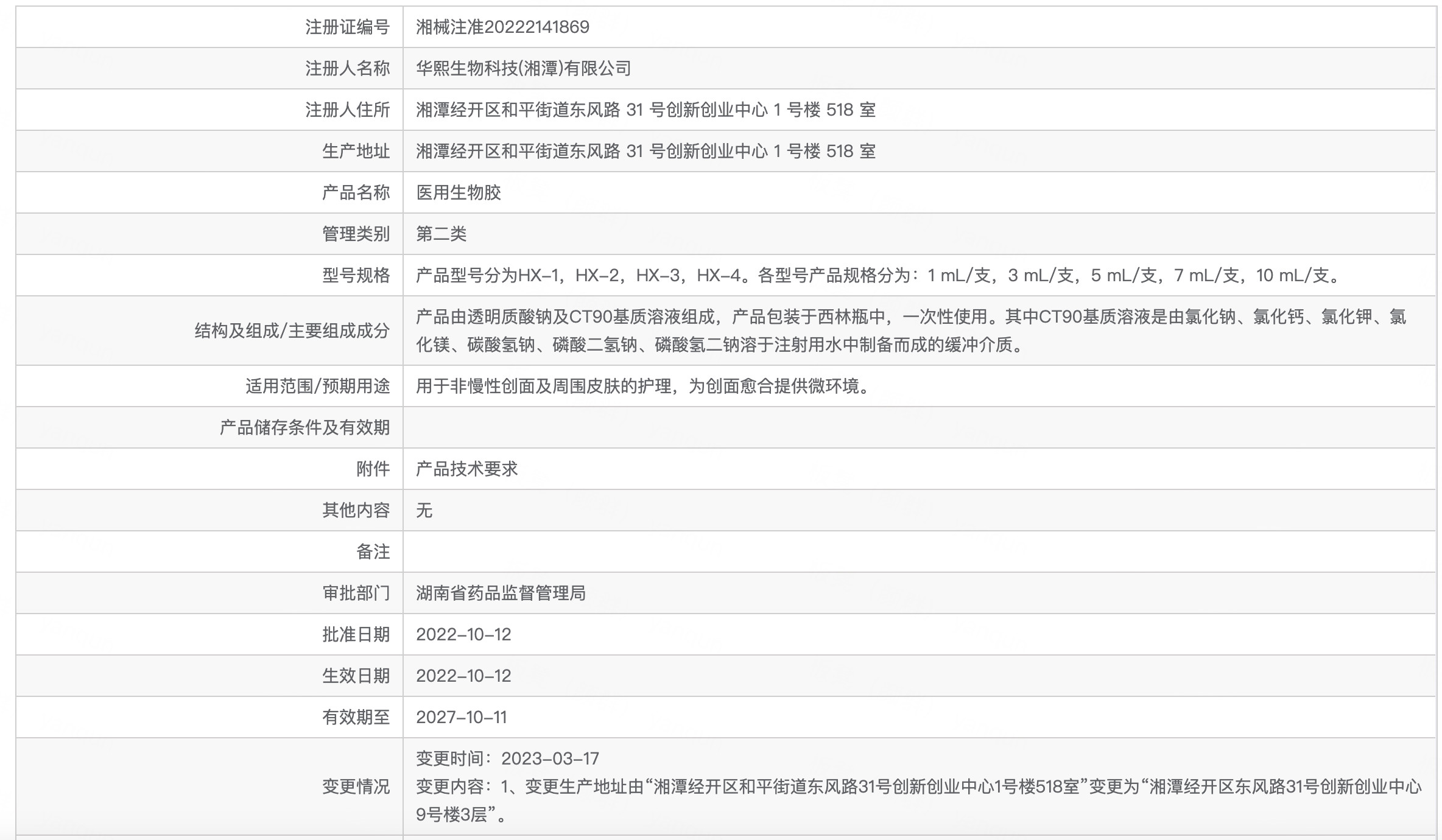Select the 生效日期 label
This screenshot has height=840, width=1442.
(x=356, y=676)
